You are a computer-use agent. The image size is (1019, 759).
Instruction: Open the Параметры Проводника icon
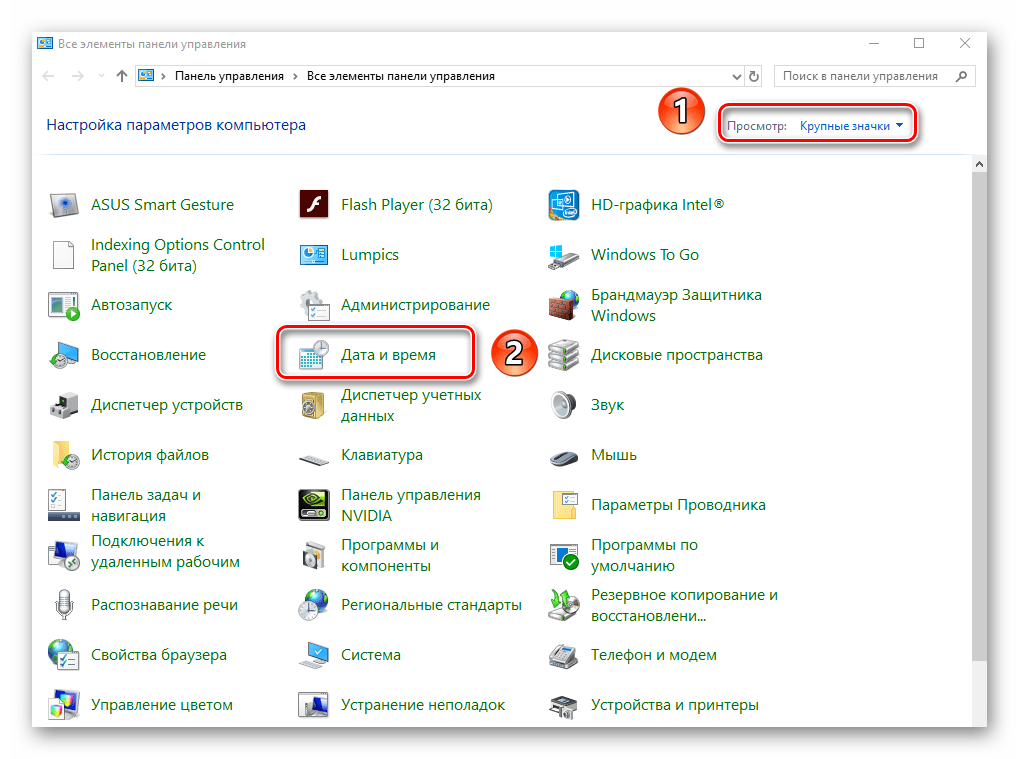(564, 506)
